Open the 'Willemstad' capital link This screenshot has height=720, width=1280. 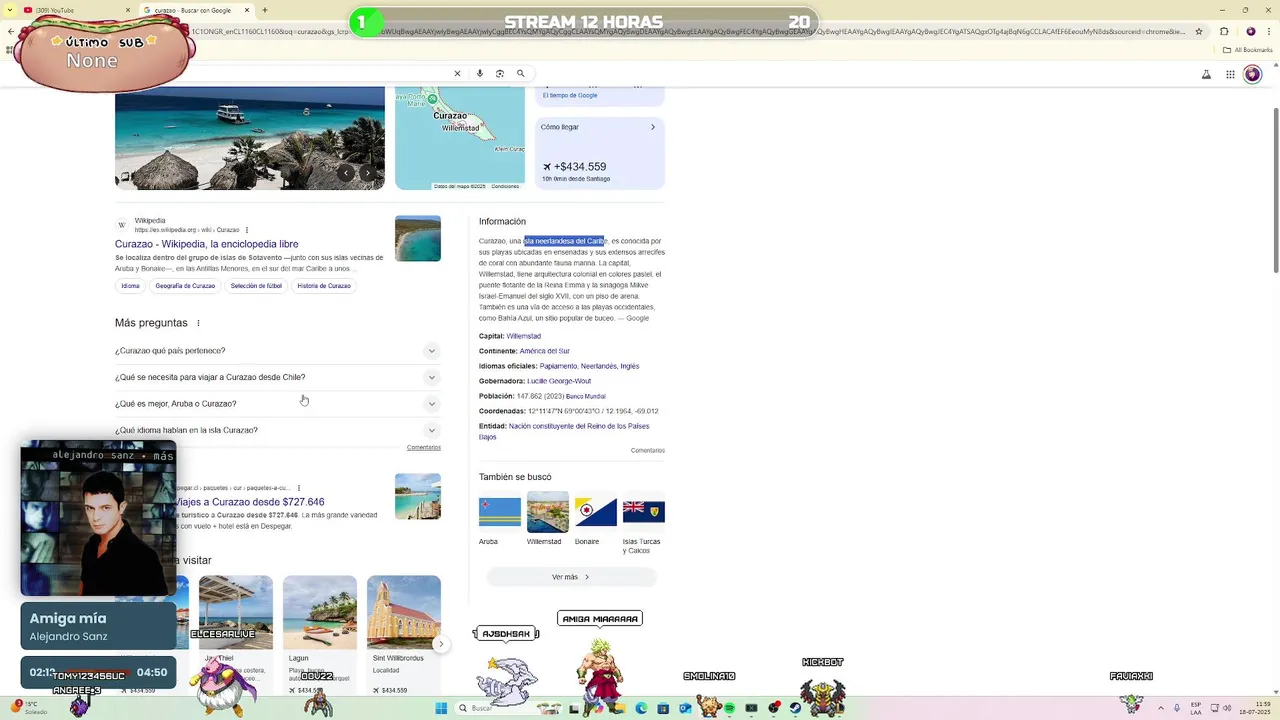coord(523,336)
